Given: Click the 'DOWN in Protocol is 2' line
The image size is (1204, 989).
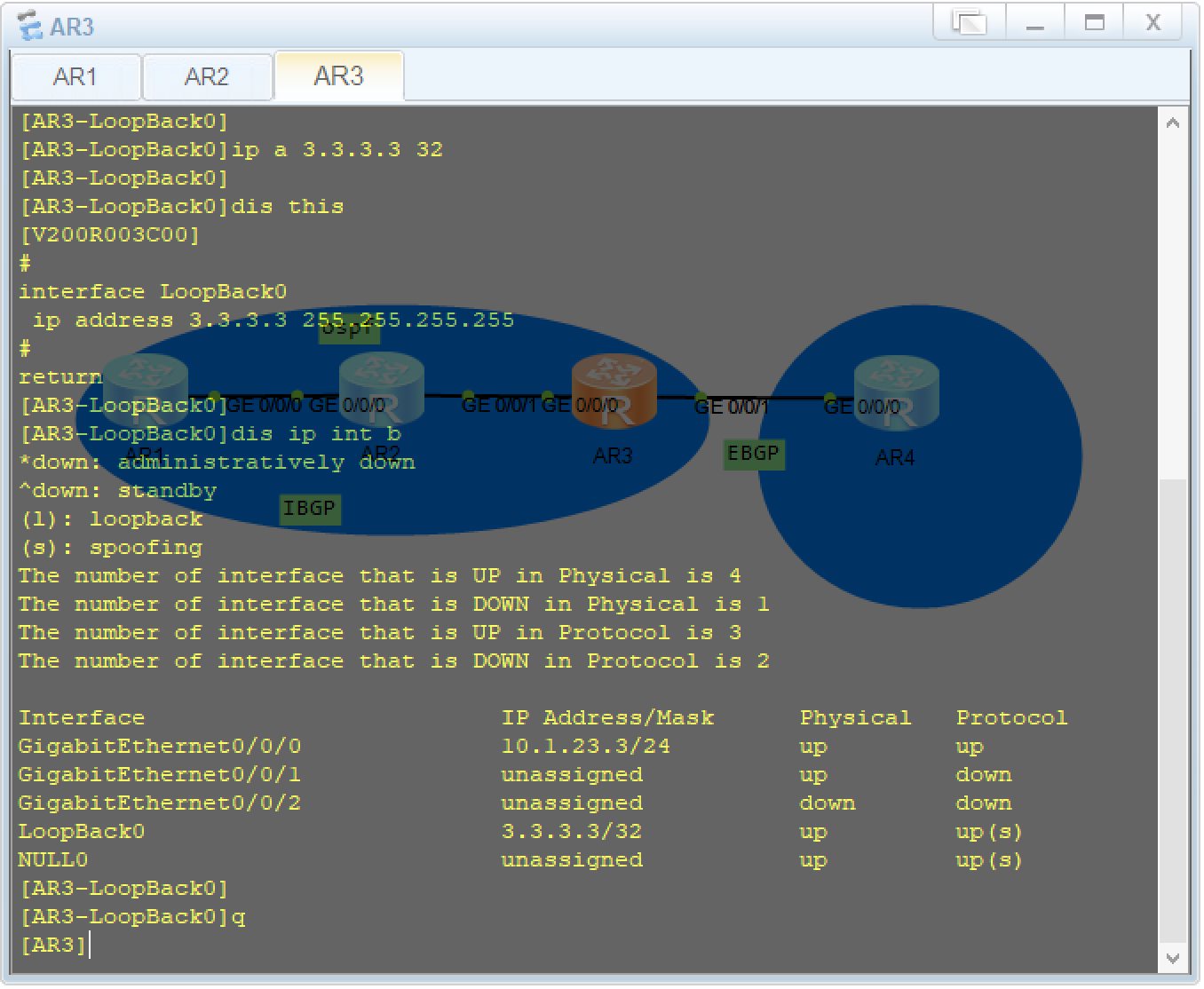Looking at the screenshot, I should [394, 661].
